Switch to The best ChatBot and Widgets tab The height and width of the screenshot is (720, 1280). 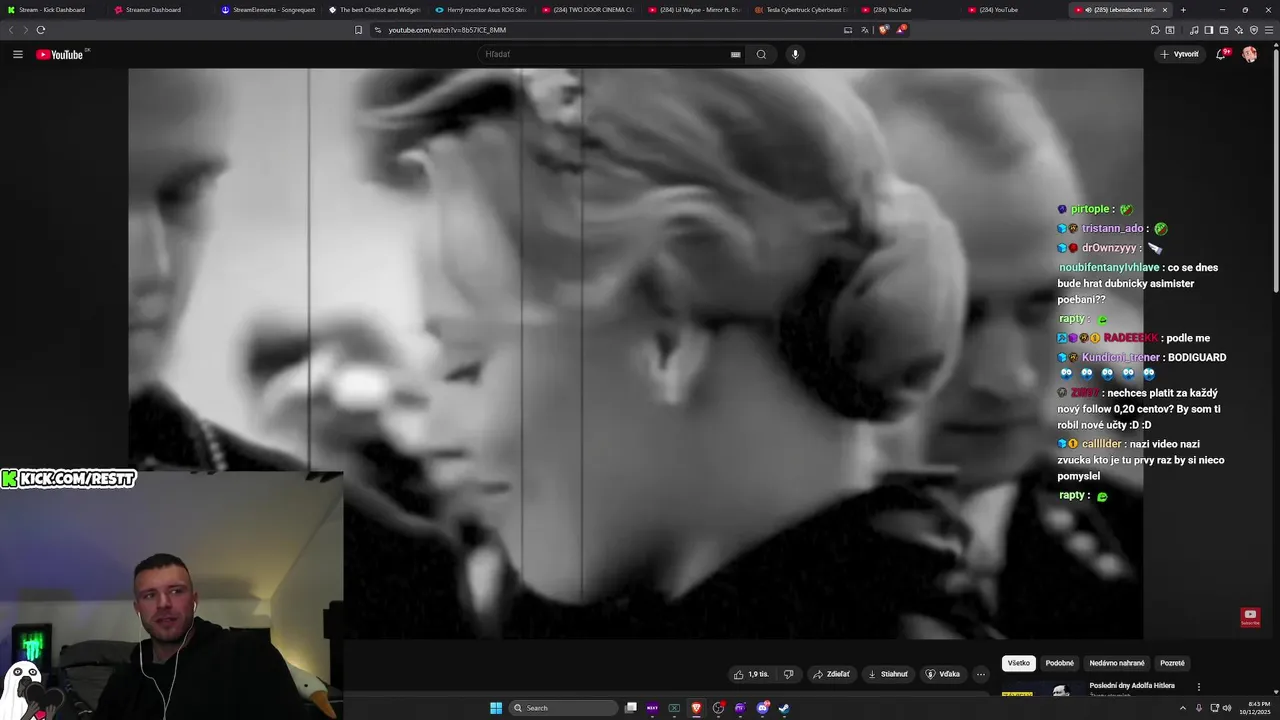point(374,10)
